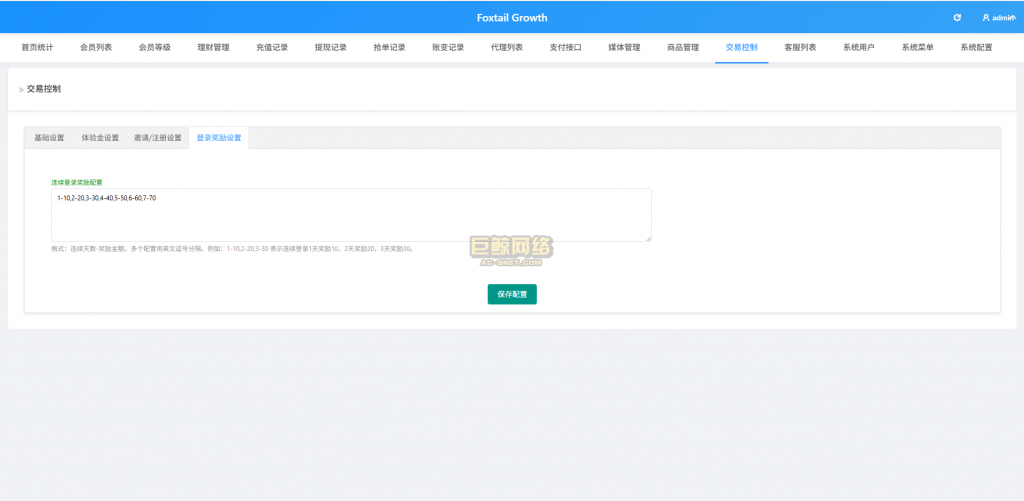Click the format hint text below textarea
This screenshot has height=501, width=1024.
pyautogui.click(x=232, y=249)
